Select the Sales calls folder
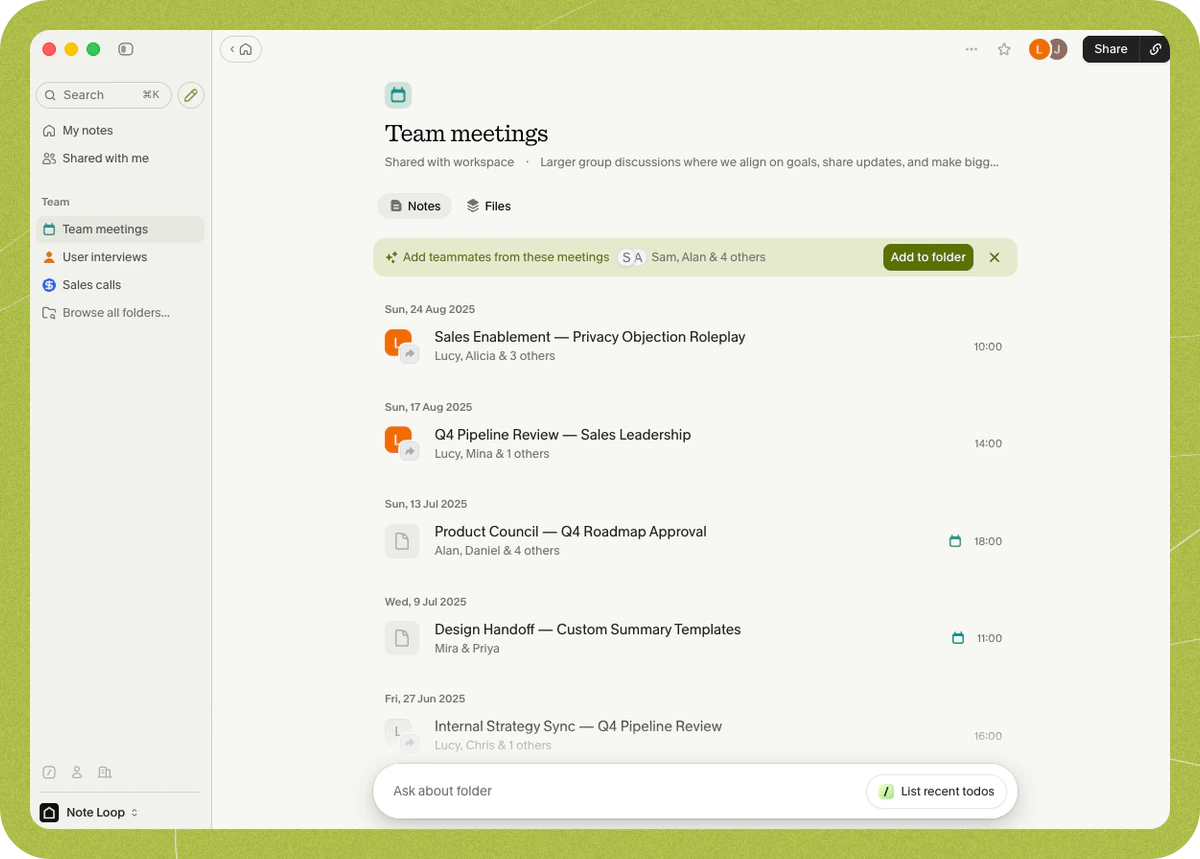 (120, 285)
